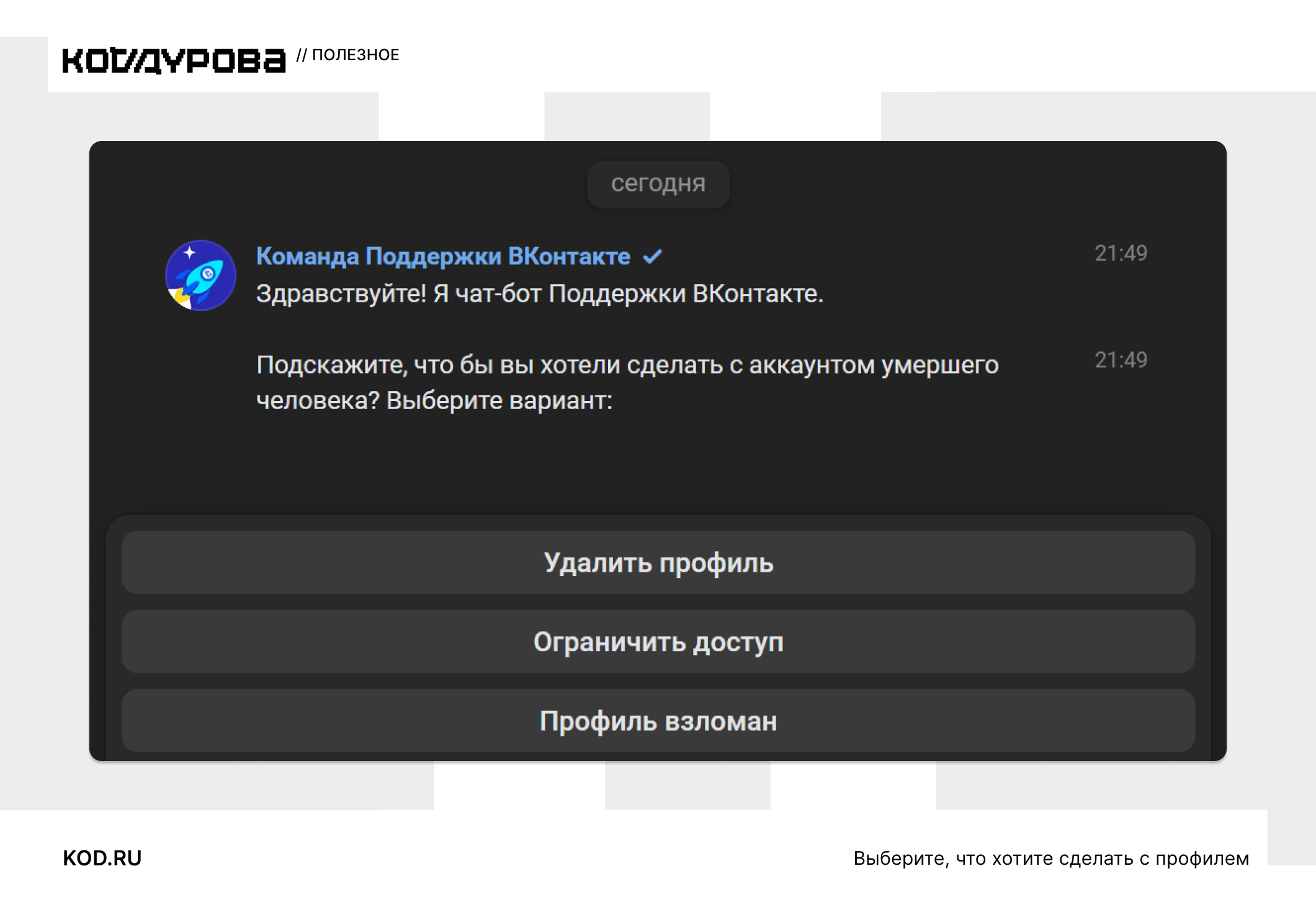This screenshot has width=1316, height=902.
Task: Click the "сегодня" date chip
Action: coord(658,184)
